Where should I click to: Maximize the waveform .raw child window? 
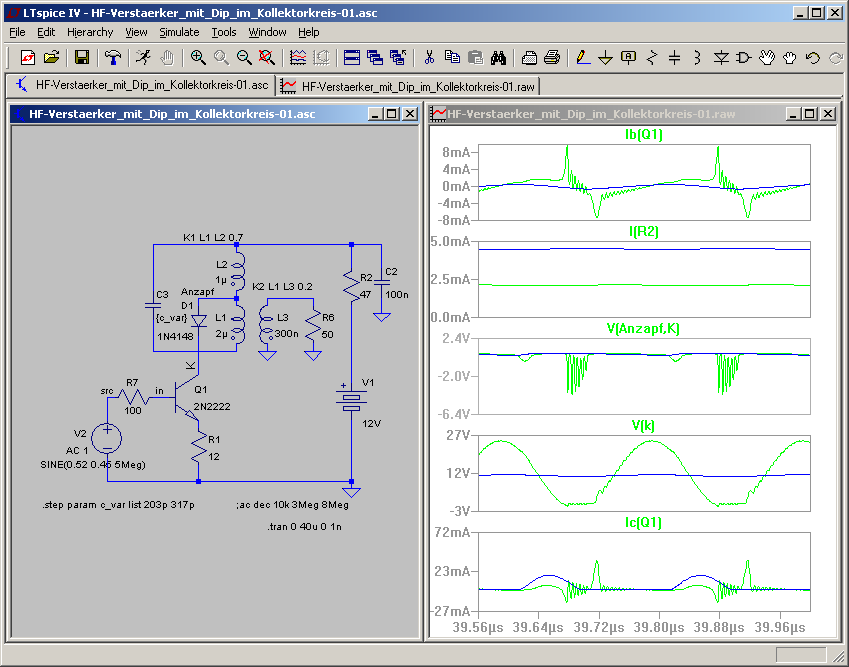[x=809, y=114]
